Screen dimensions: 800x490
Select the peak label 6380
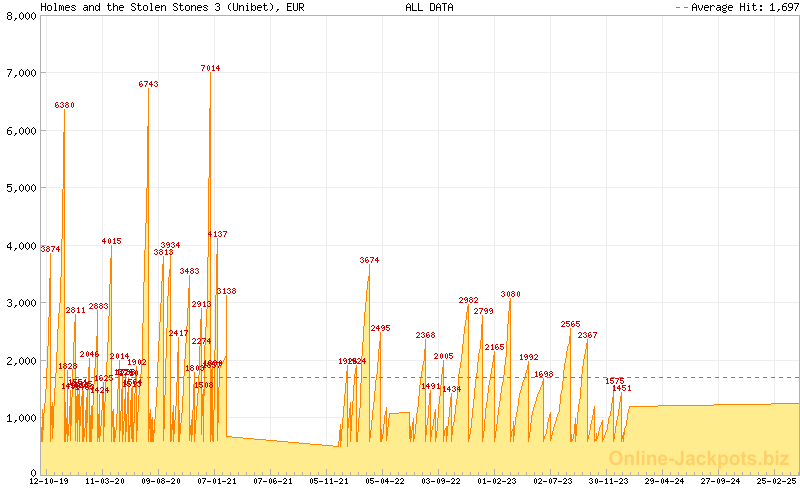point(64,105)
